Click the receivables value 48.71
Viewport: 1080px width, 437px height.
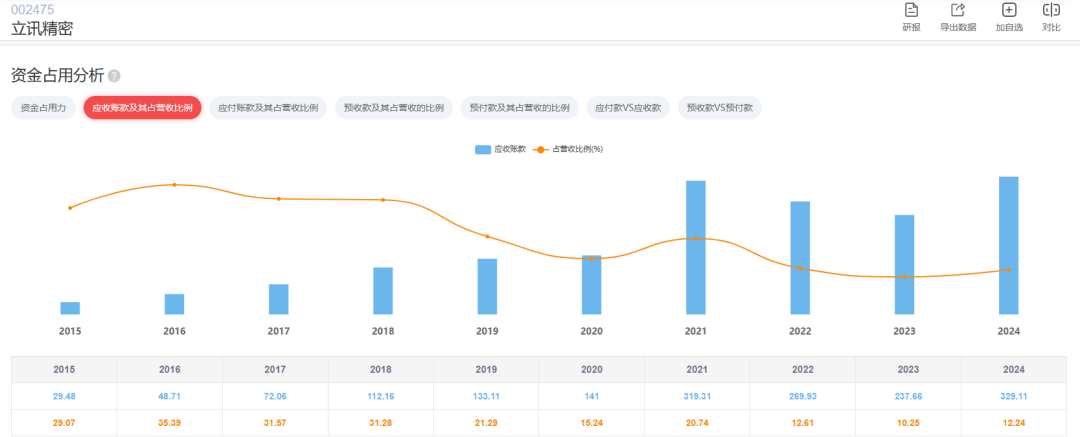point(169,396)
